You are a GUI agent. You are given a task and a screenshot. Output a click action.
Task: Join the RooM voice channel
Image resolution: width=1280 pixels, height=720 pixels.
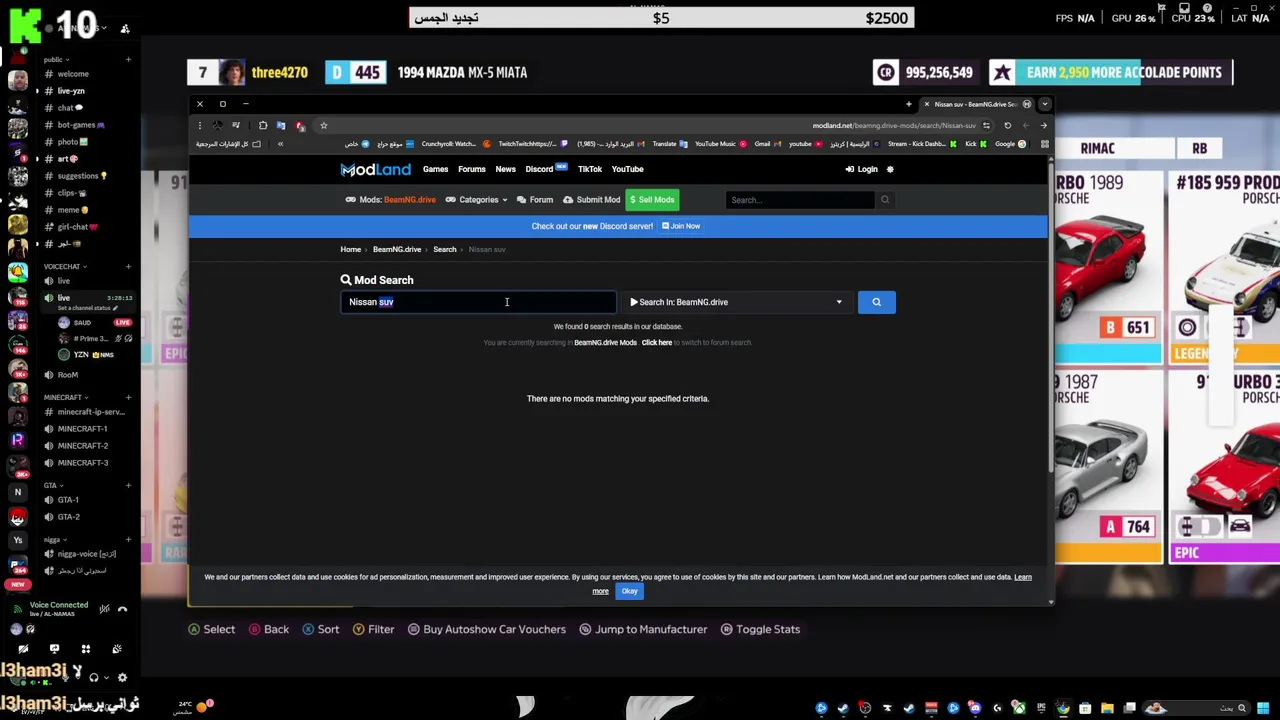(x=67, y=375)
